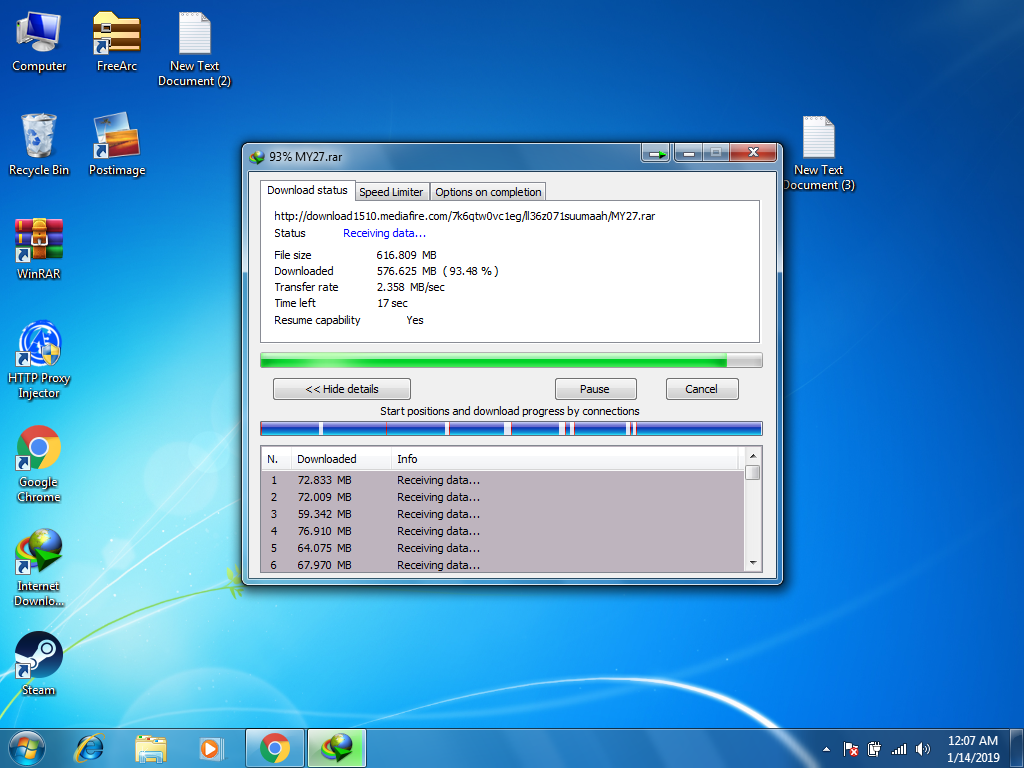
Task: Select connection row 72.009 MB
Action: pos(502,497)
